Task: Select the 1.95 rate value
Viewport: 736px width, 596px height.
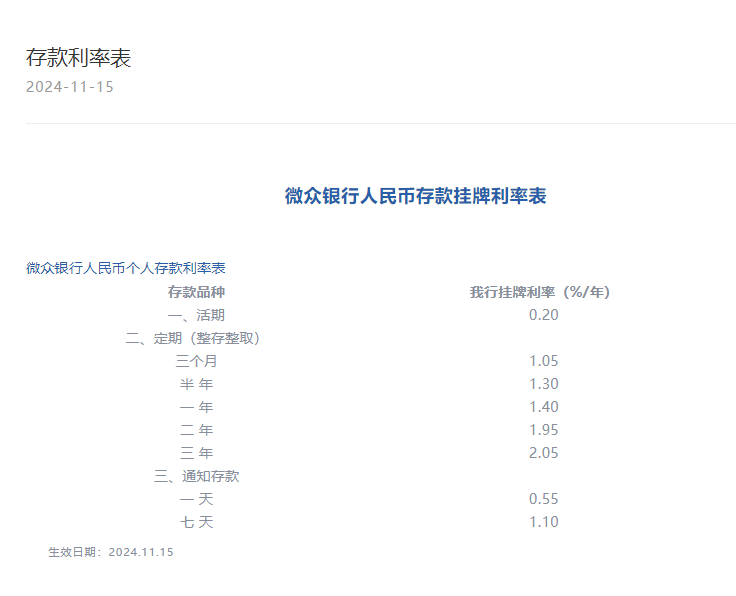Action: (x=543, y=430)
